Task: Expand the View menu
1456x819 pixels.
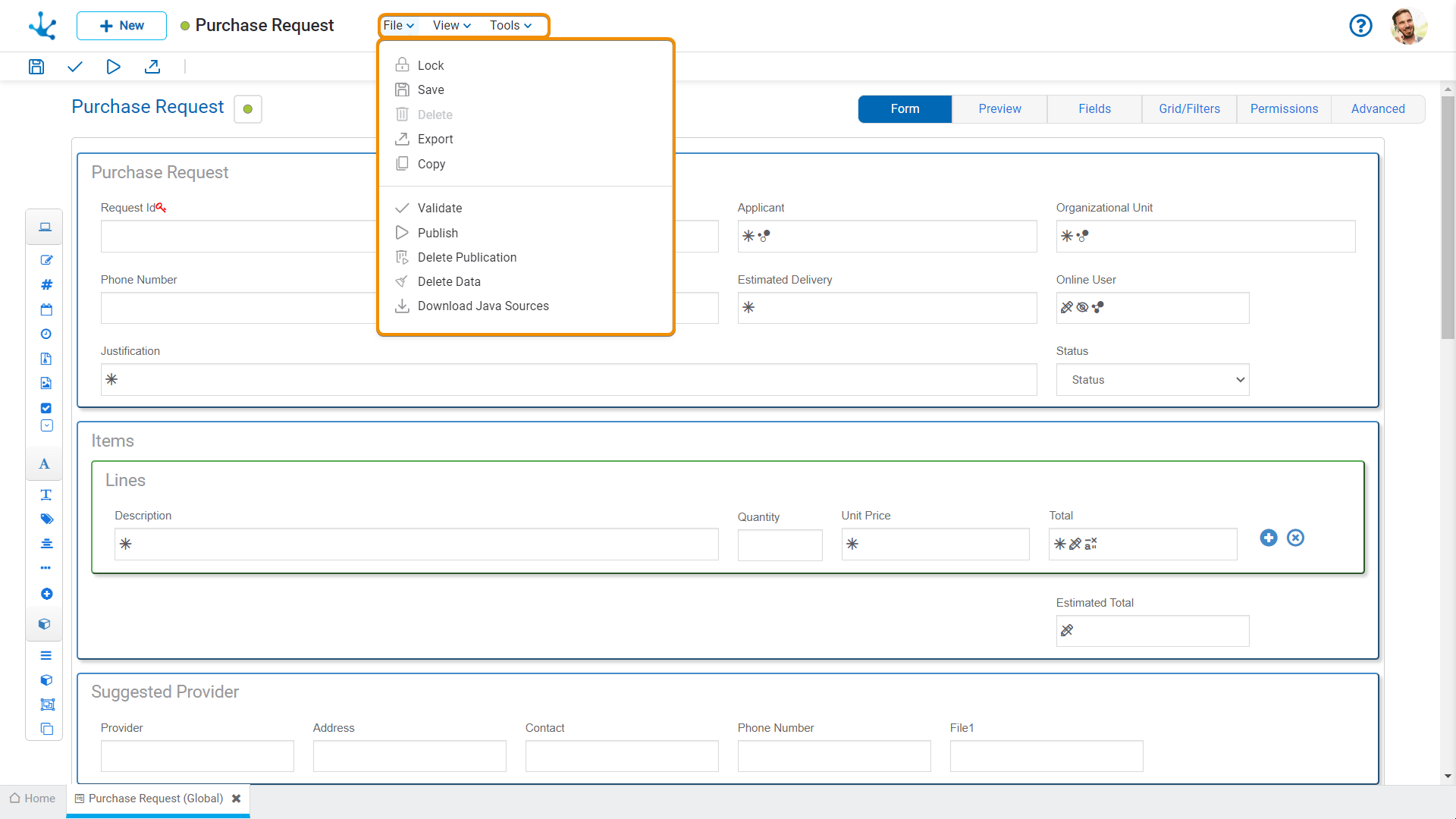Action: [451, 26]
